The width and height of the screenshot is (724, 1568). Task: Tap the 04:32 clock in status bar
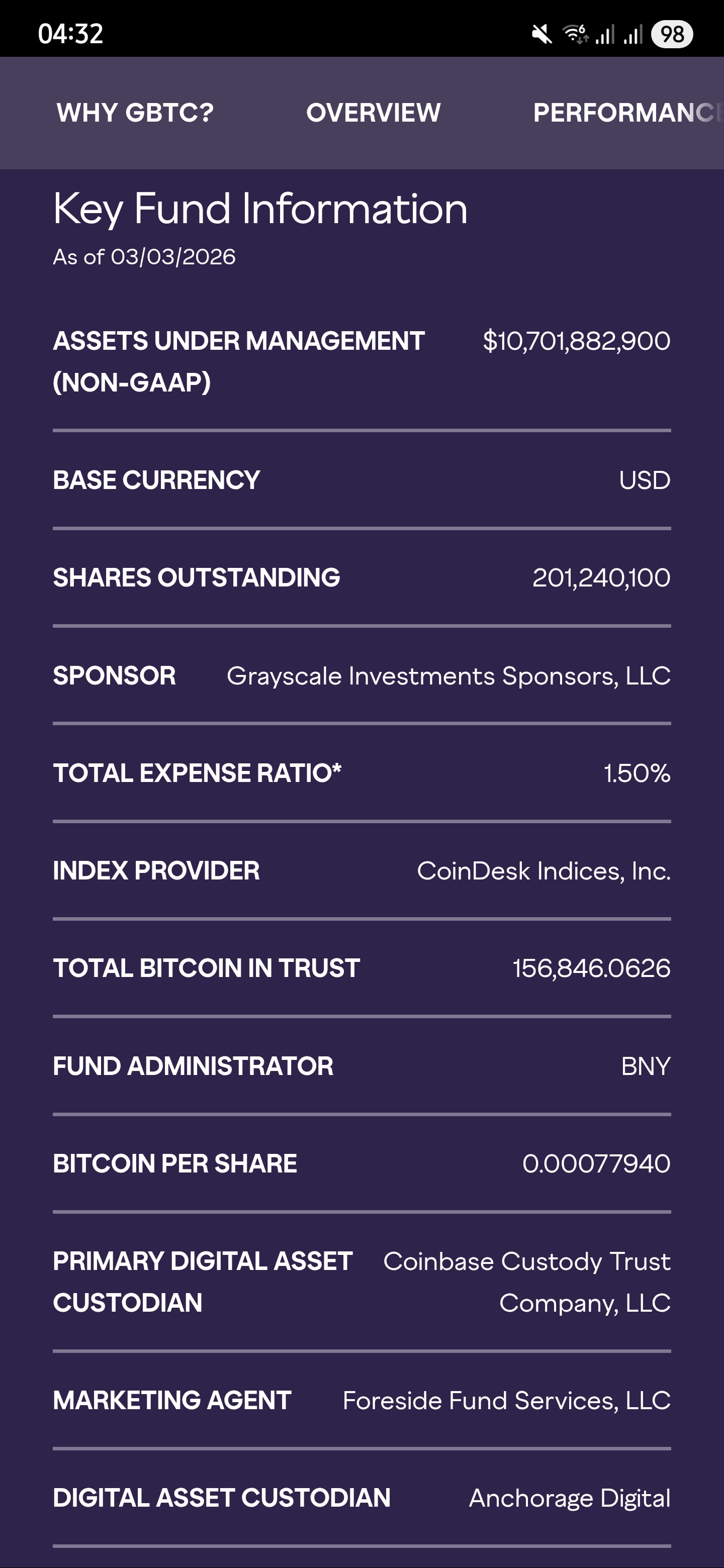click(70, 34)
